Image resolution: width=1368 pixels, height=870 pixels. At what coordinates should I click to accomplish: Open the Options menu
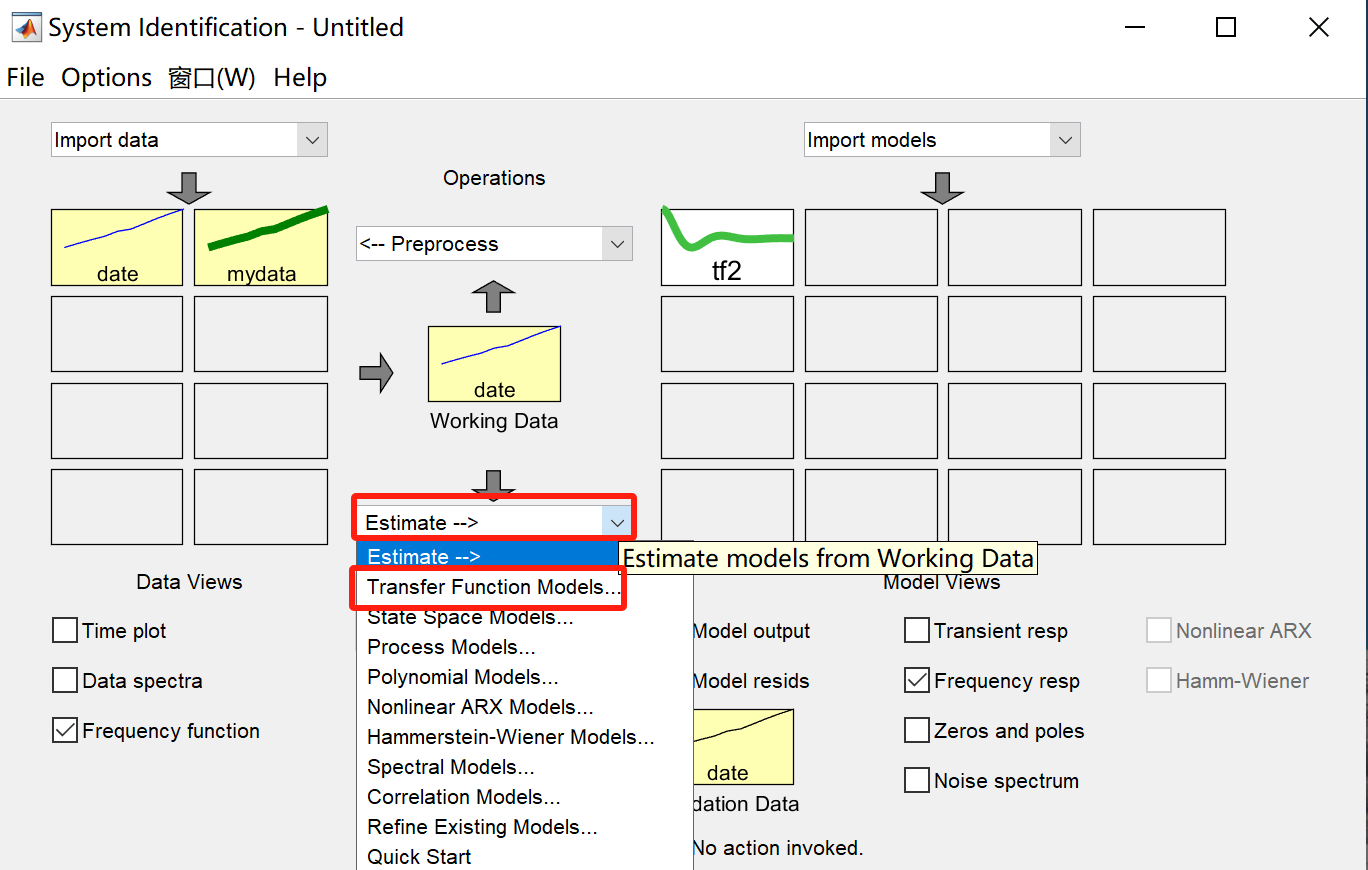click(x=107, y=78)
